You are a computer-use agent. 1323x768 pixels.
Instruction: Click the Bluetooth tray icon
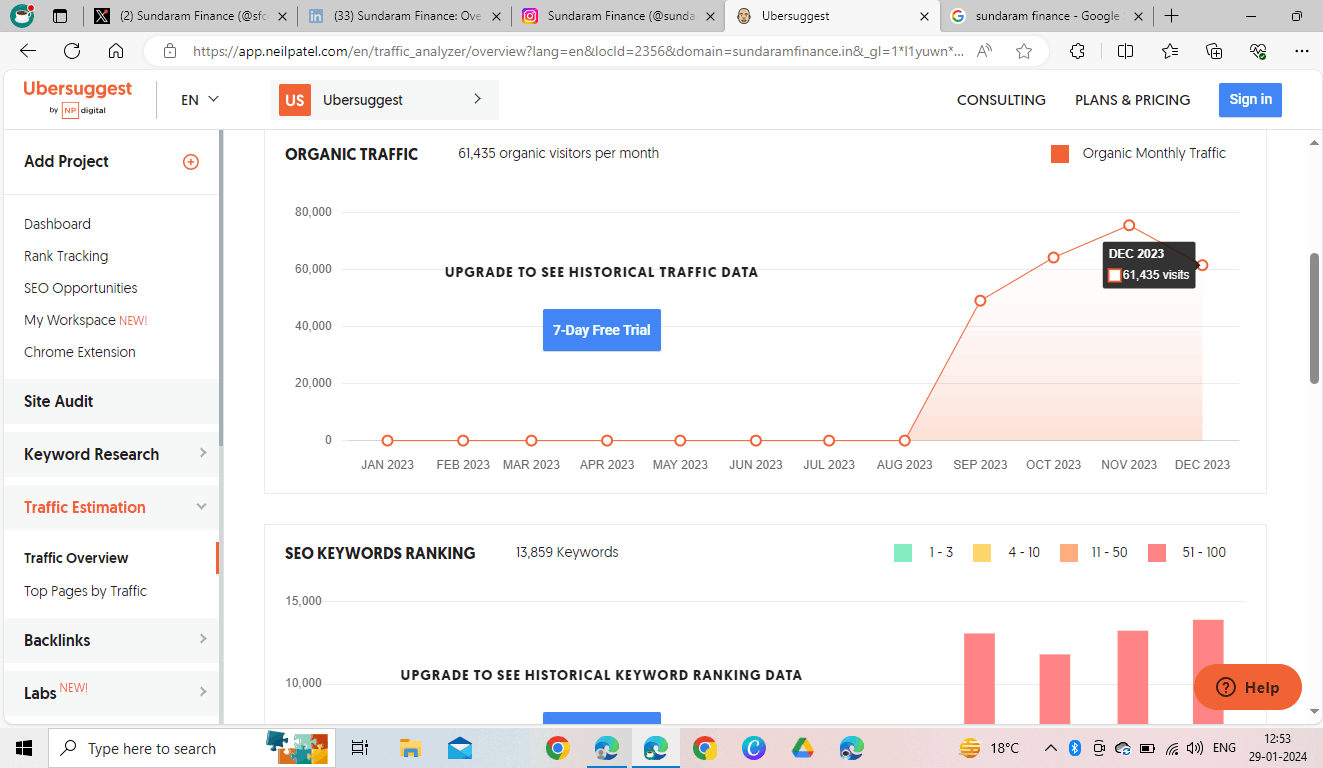click(x=1075, y=748)
